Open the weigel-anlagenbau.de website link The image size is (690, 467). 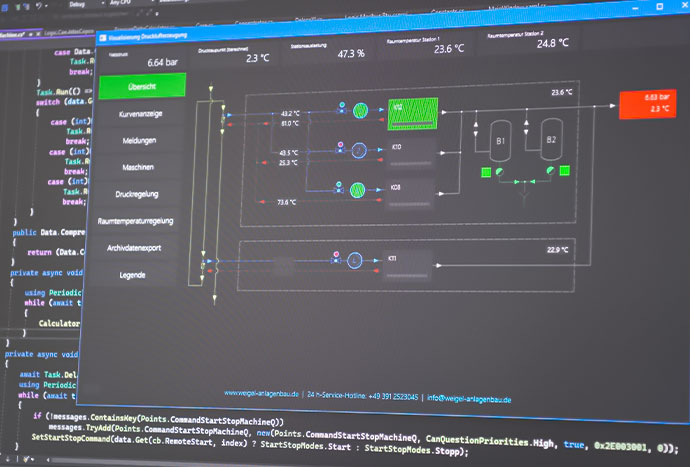click(262, 395)
